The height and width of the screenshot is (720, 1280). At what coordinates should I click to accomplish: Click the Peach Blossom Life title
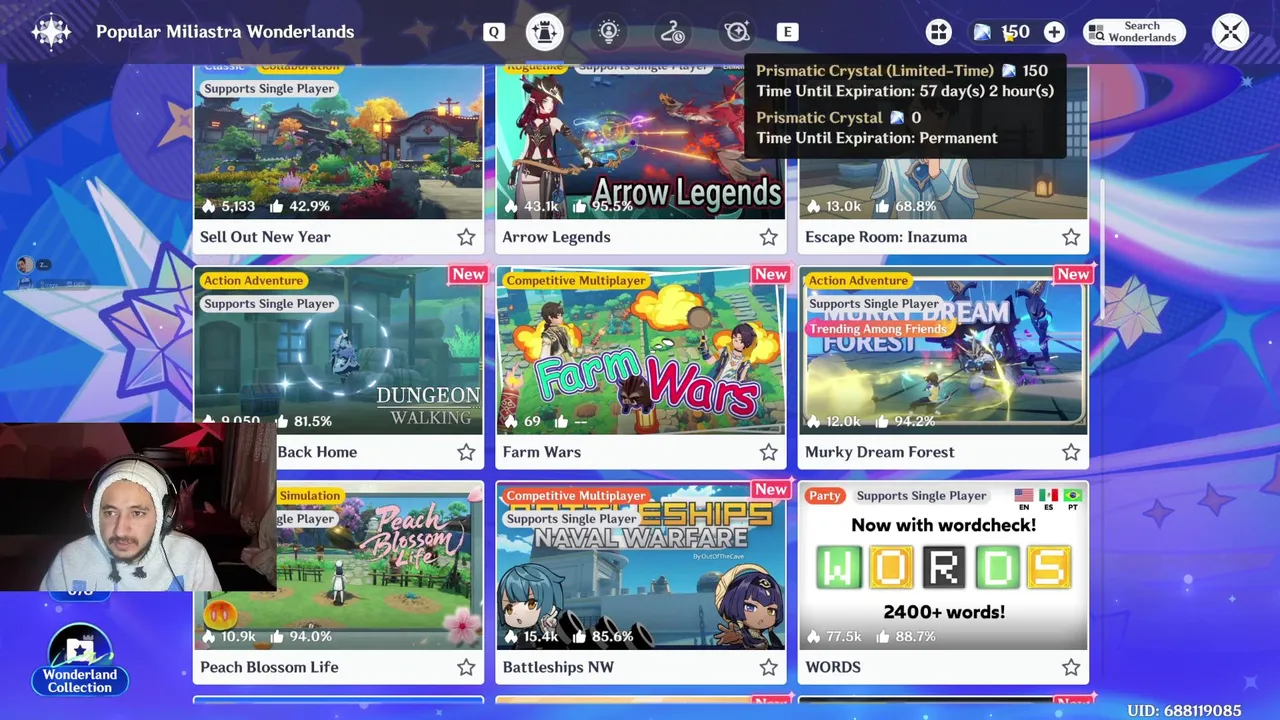coord(269,667)
